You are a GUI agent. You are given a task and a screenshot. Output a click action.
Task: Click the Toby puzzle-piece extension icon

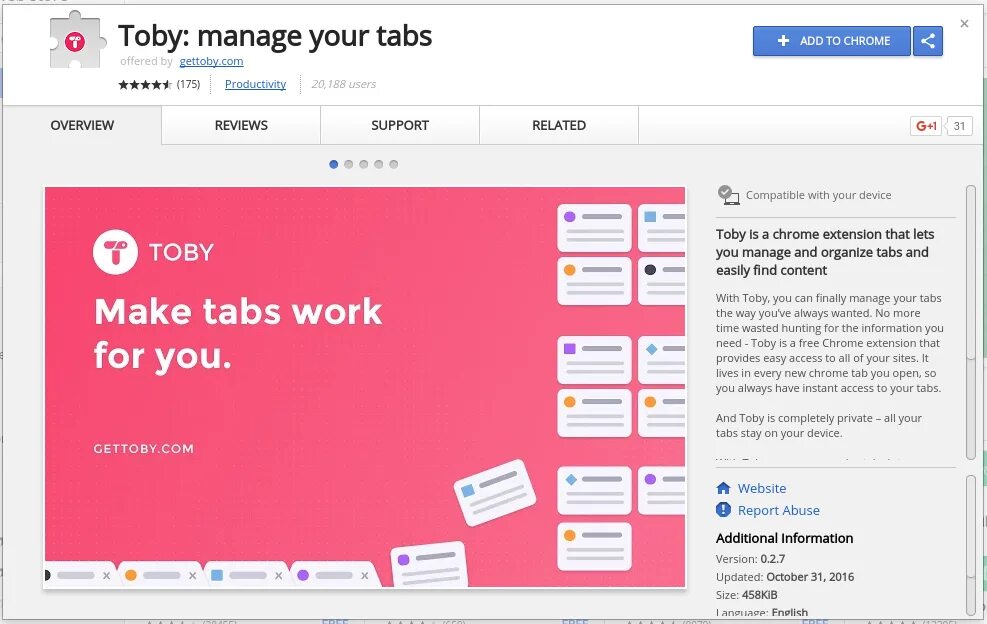tap(78, 39)
